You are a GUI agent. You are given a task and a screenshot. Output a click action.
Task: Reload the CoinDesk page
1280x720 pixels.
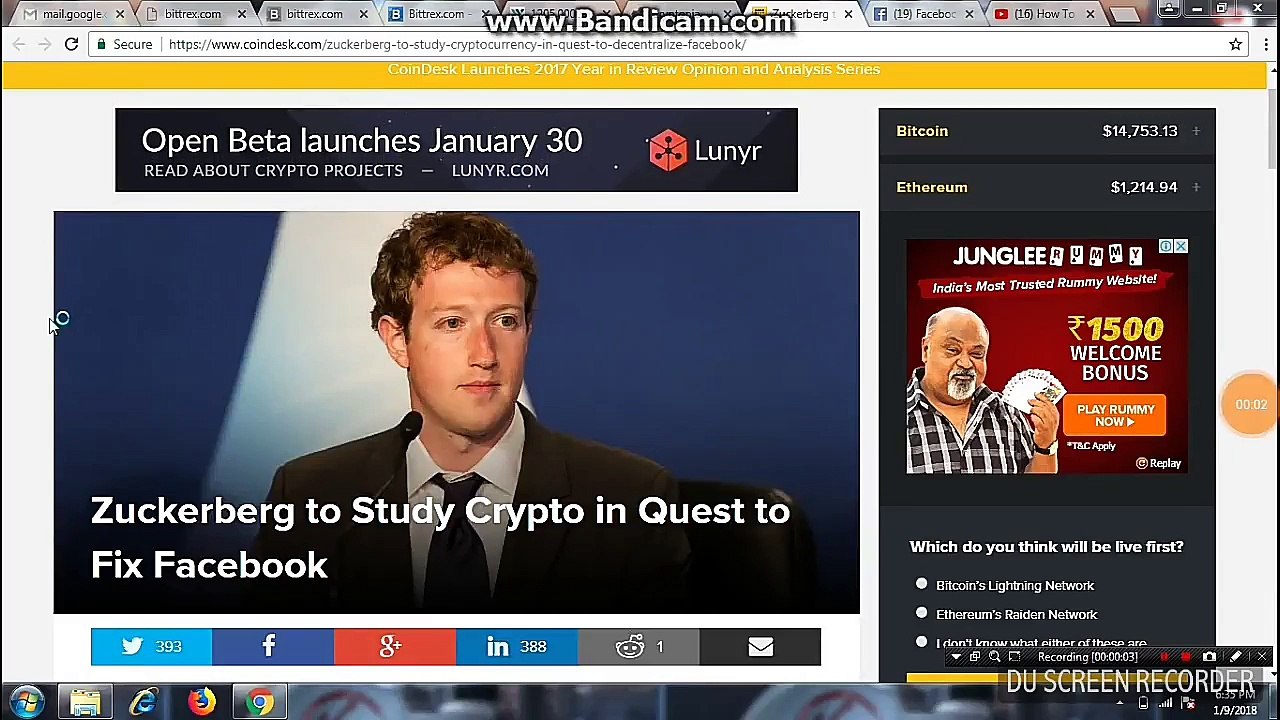(x=71, y=44)
